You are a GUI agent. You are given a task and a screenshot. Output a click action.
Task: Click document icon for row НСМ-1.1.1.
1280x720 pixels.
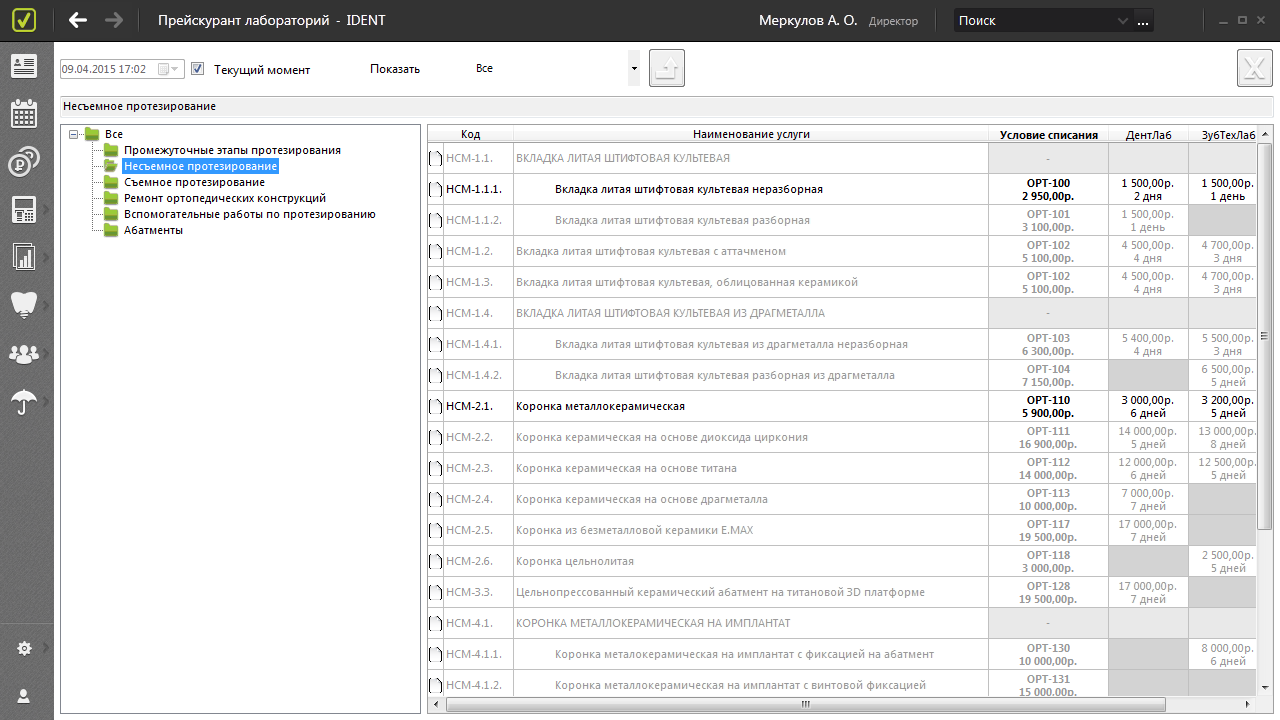(x=435, y=189)
